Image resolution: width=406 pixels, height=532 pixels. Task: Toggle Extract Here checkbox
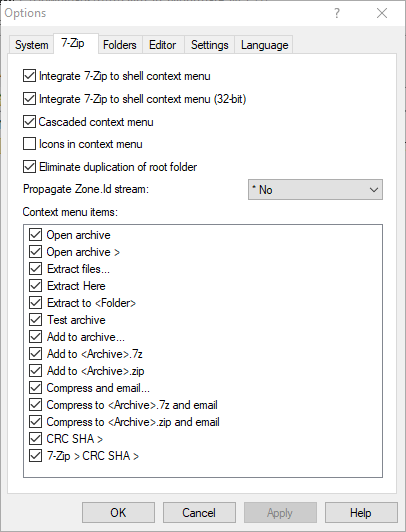35,286
